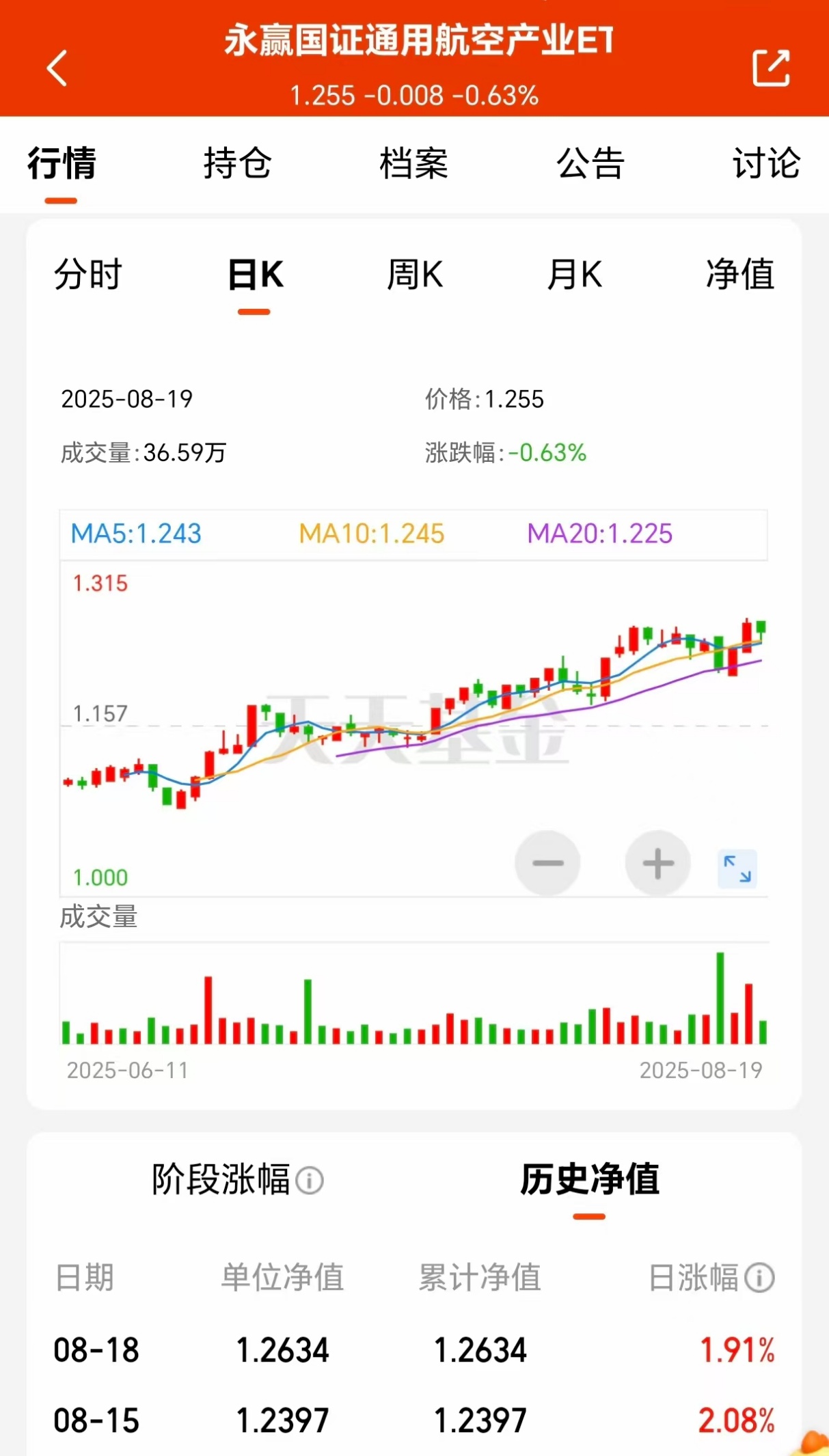Viewport: 829px width, 1456px height.
Task: Tap 日涨幅 column header
Action: pos(693,1278)
